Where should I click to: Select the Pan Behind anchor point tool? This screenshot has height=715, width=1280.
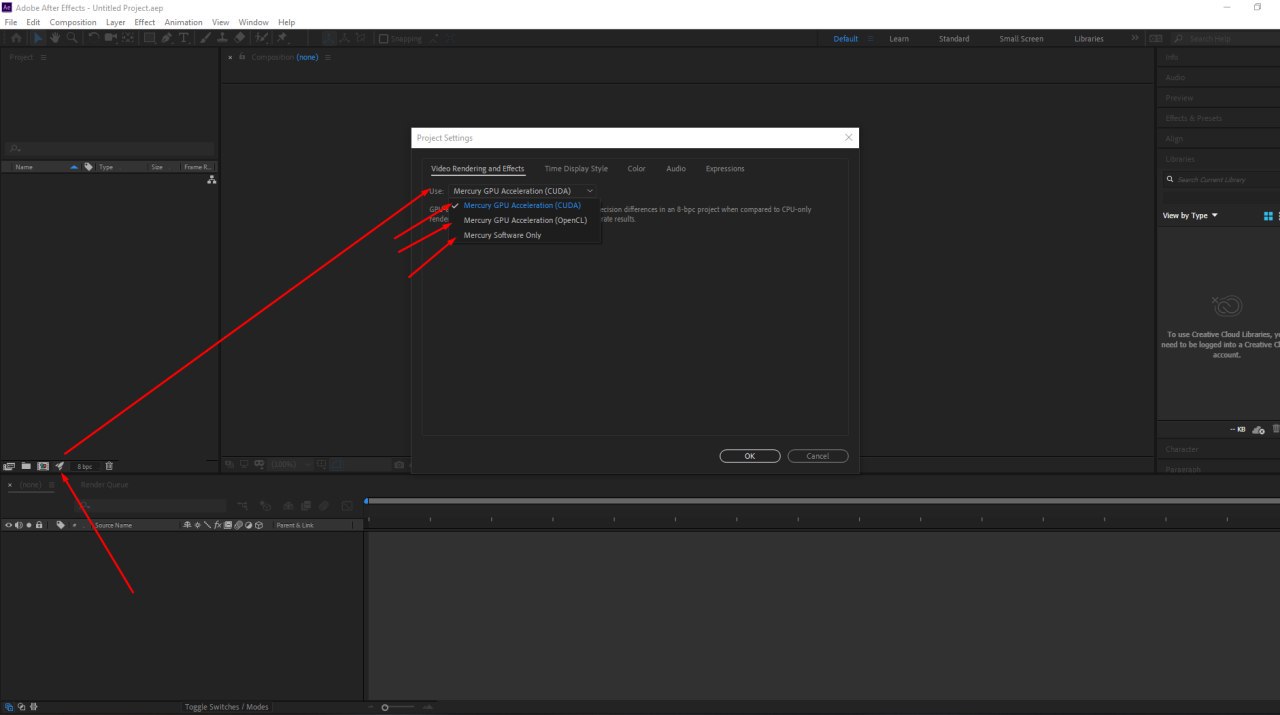128,38
